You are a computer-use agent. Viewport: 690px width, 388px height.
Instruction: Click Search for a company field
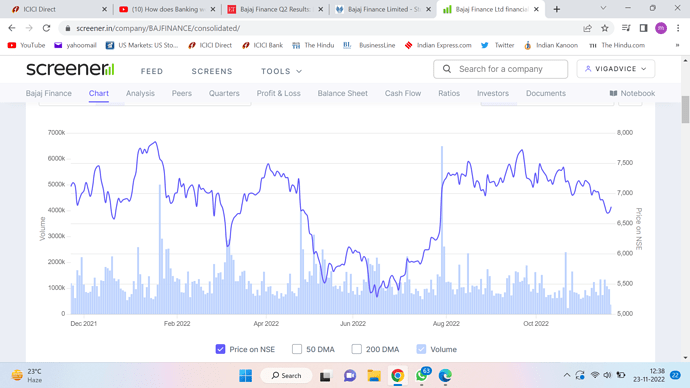(x=500, y=69)
